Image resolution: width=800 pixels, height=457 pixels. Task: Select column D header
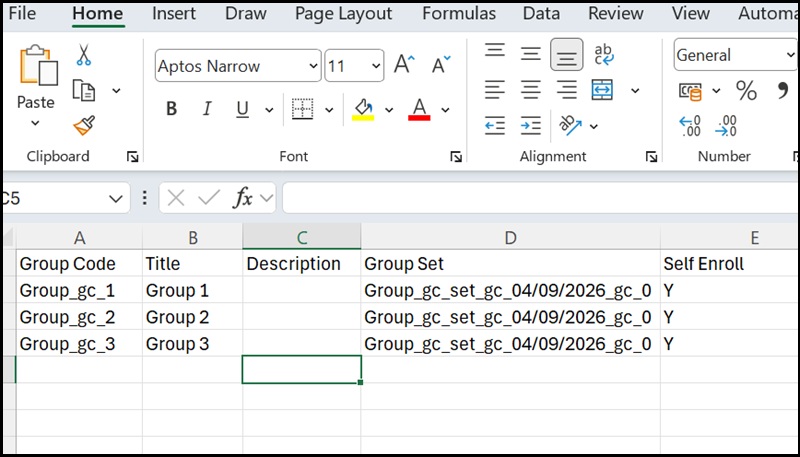[510, 237]
